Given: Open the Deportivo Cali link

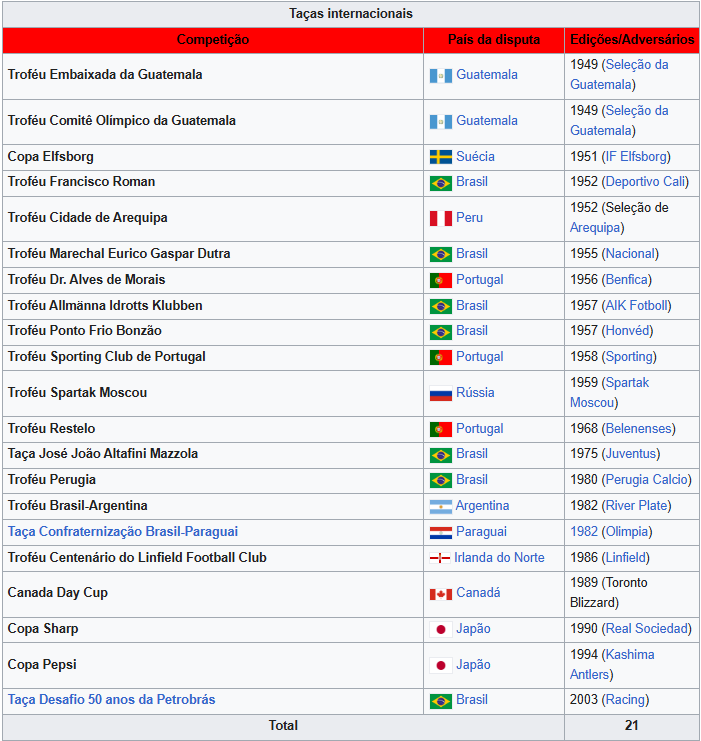Looking at the screenshot, I should [x=646, y=181].
